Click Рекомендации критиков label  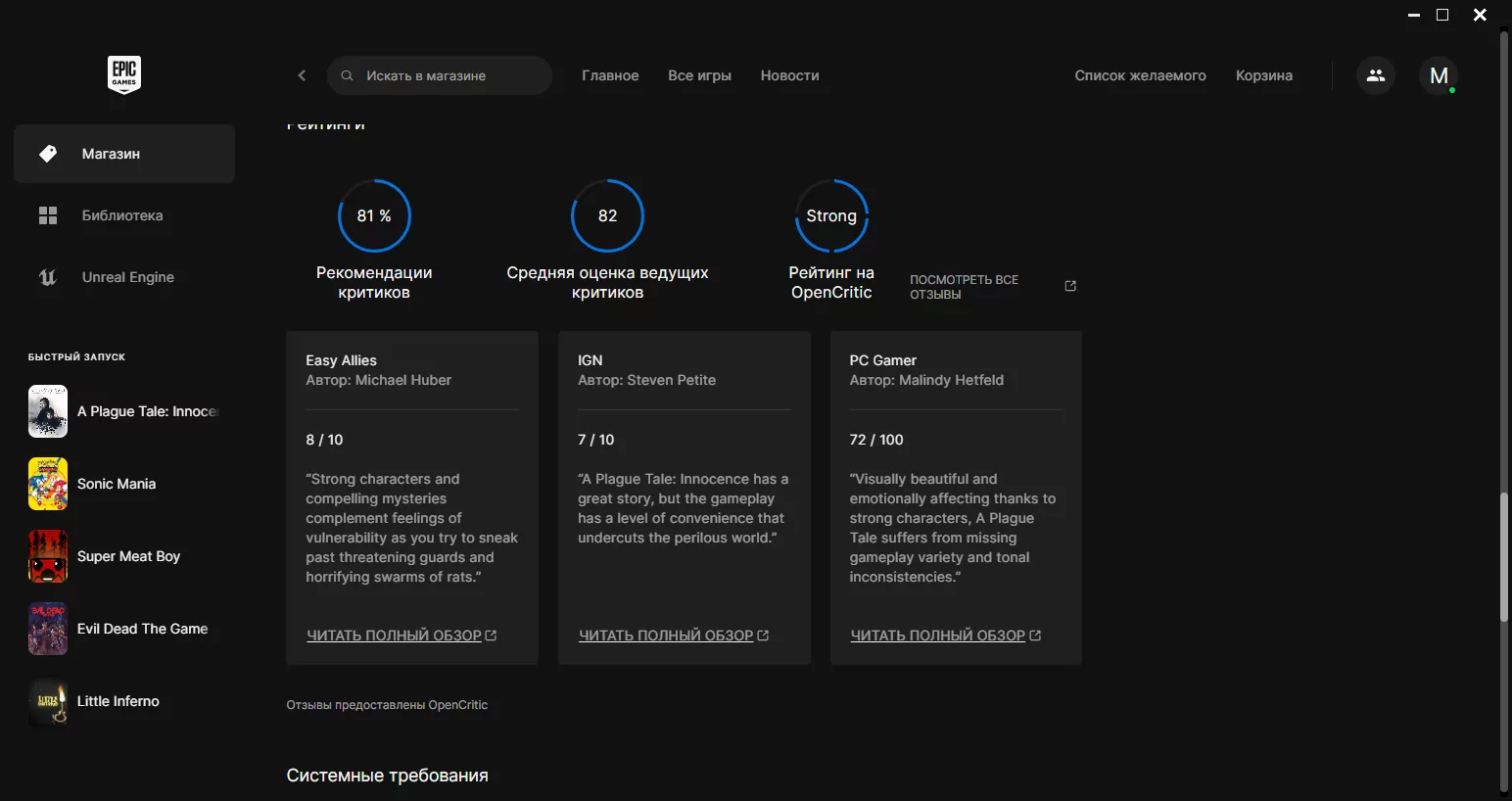(x=374, y=282)
